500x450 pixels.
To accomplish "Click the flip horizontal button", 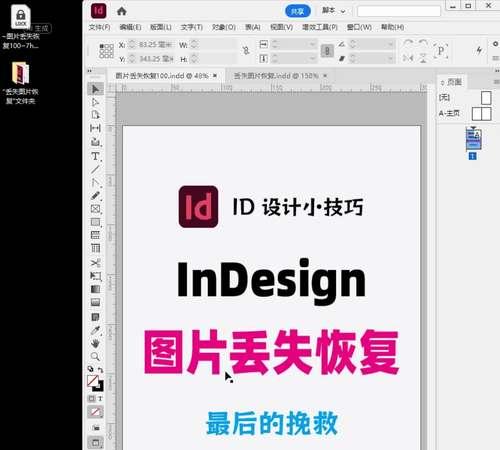I will [x=408, y=59].
